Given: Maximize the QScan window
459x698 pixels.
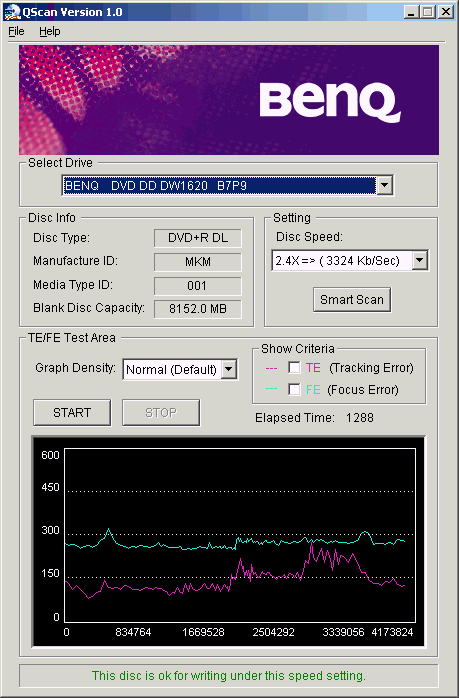Looking at the screenshot, I should pyautogui.click(x=428, y=12).
